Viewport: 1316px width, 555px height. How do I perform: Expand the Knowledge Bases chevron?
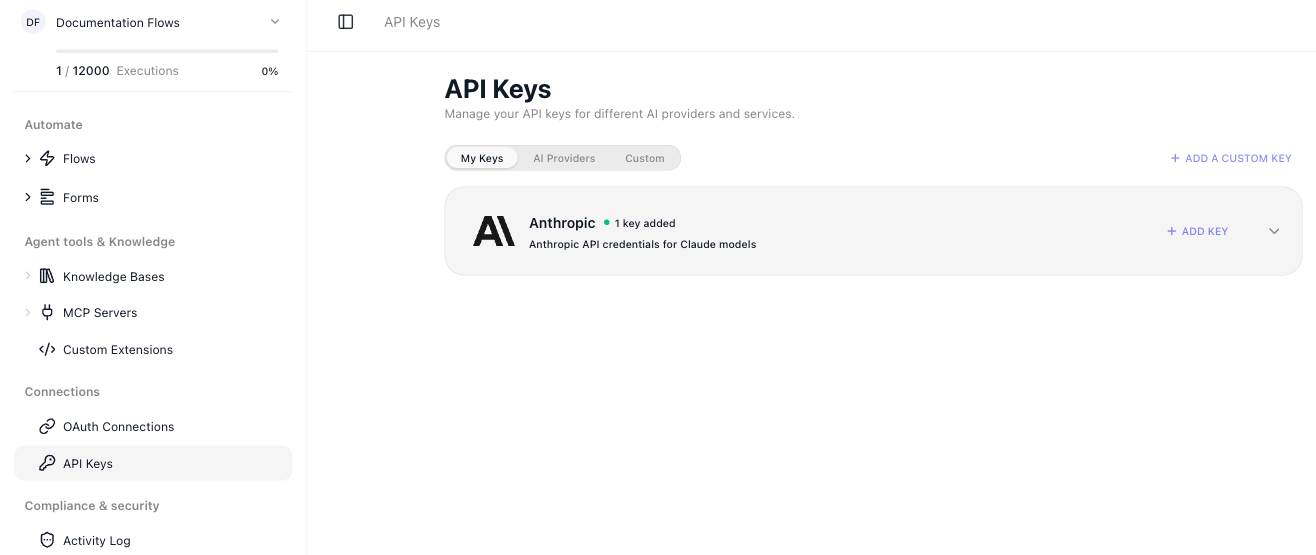(x=28, y=276)
